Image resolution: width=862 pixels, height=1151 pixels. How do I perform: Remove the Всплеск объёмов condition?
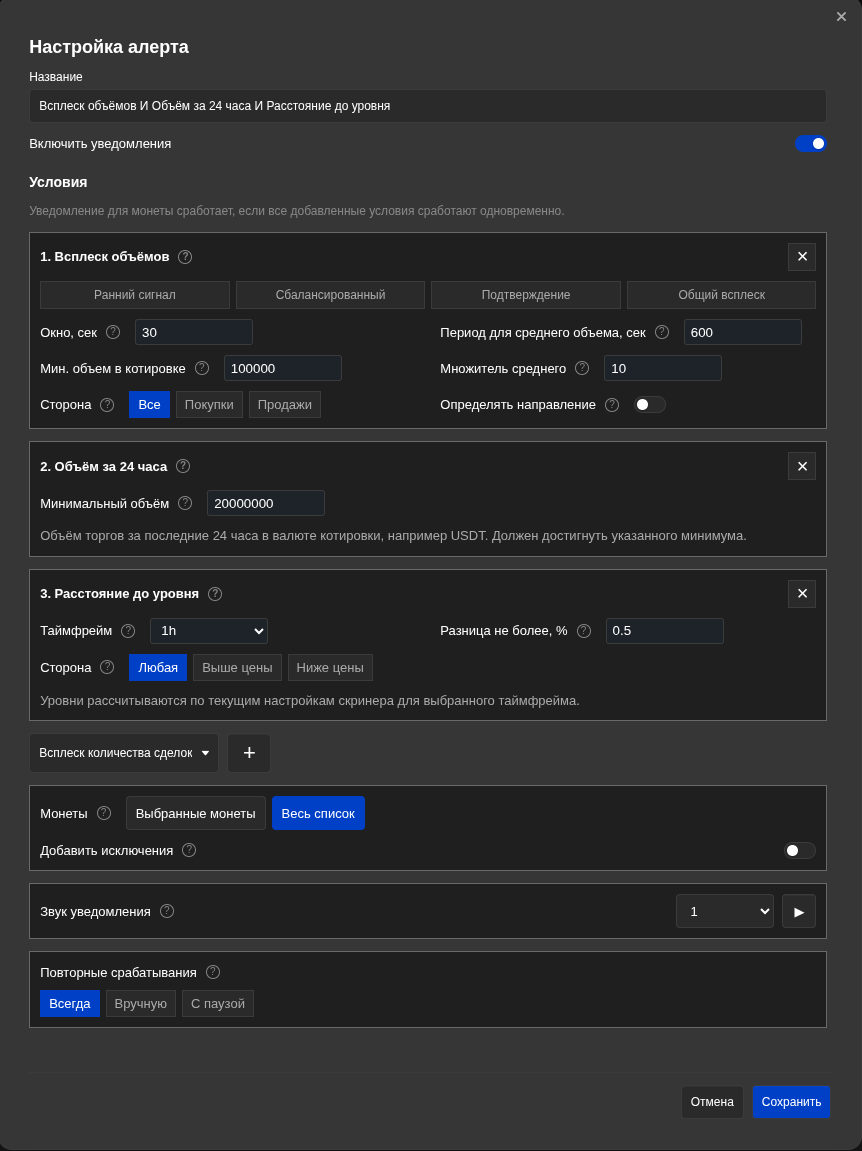pyautogui.click(x=802, y=257)
